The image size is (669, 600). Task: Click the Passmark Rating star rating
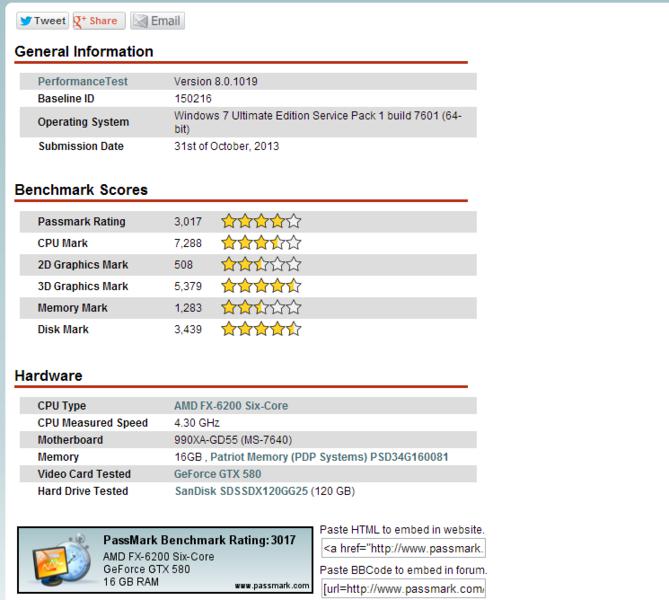tap(261, 221)
